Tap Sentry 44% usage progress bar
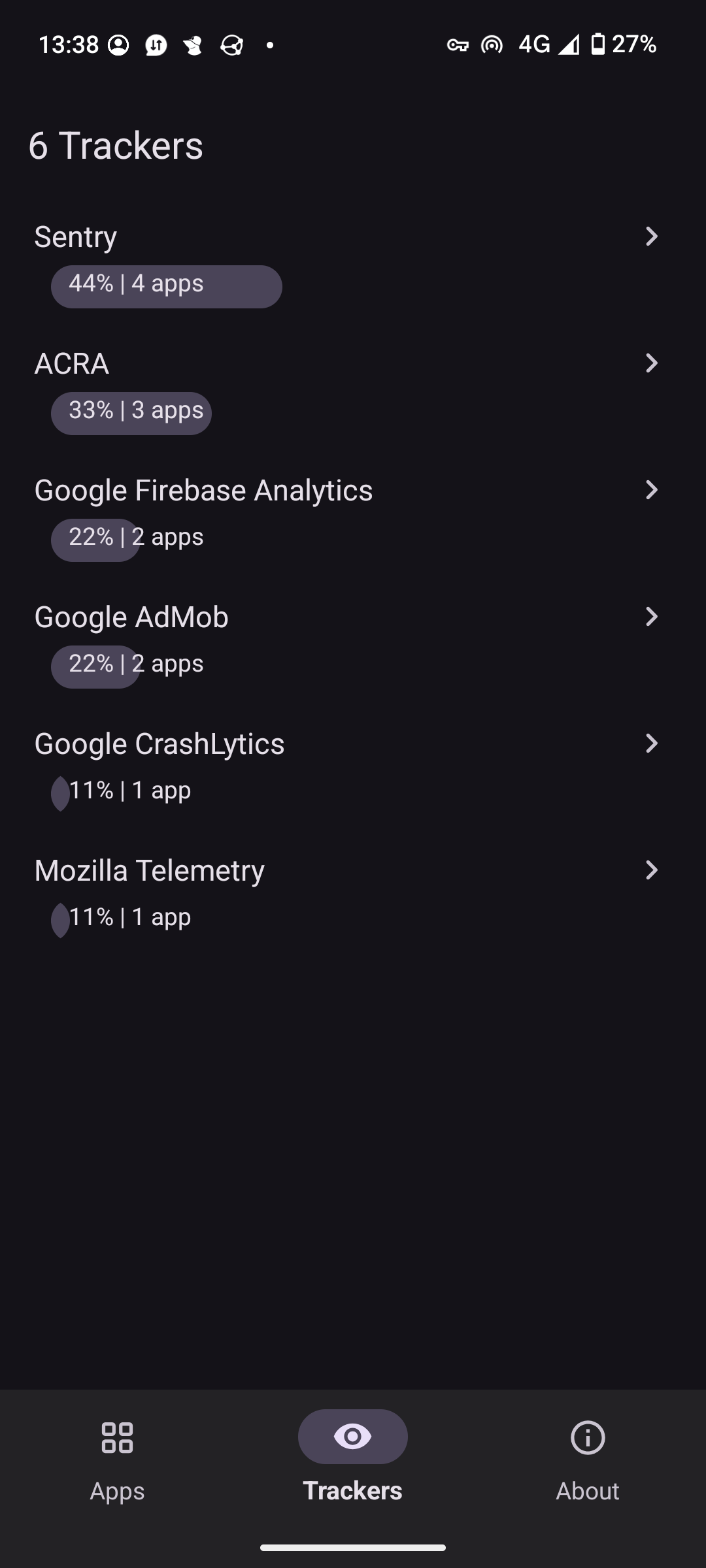This screenshot has width=706, height=1568. pos(167,286)
